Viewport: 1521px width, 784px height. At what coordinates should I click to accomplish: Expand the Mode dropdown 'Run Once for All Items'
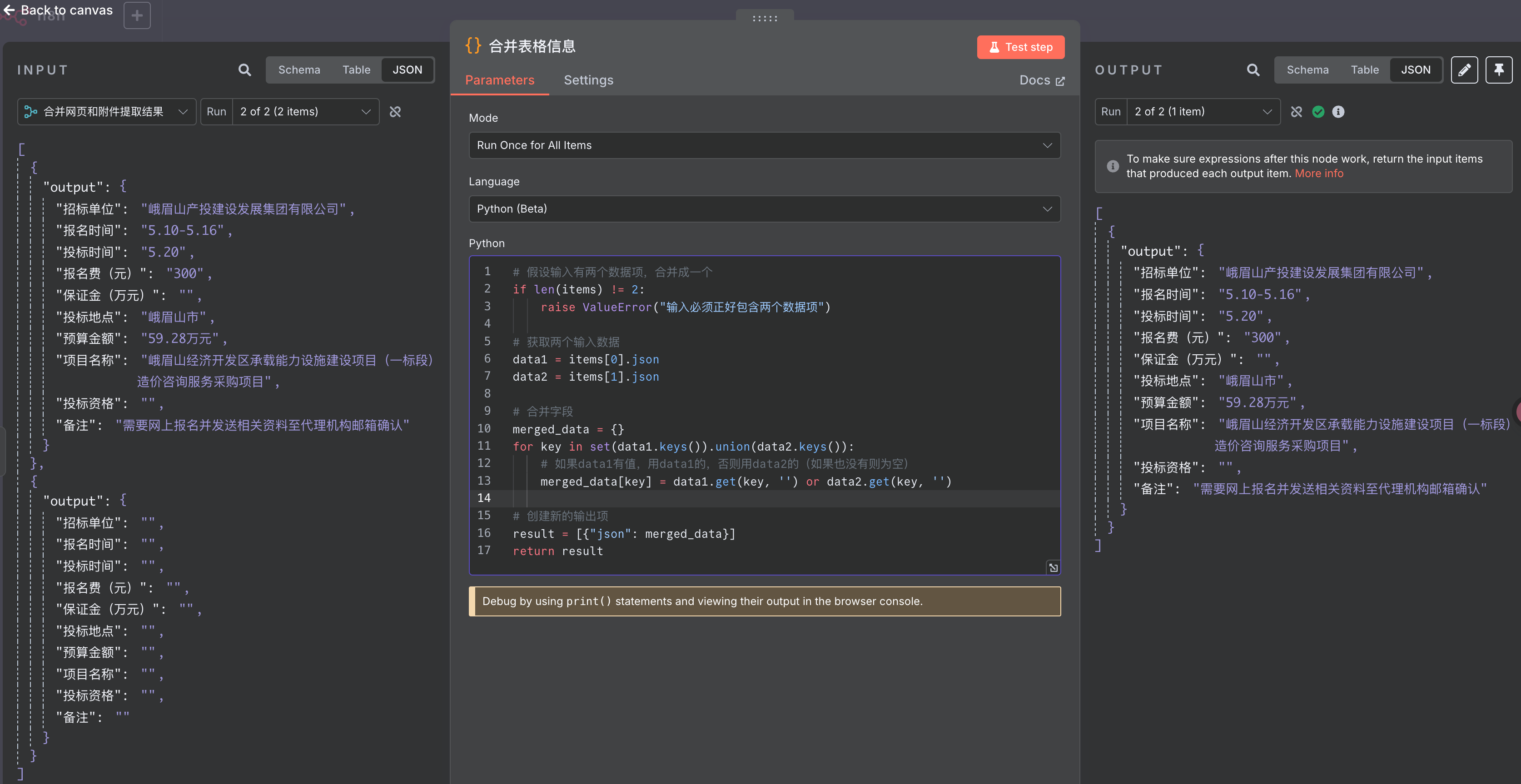[x=765, y=145]
